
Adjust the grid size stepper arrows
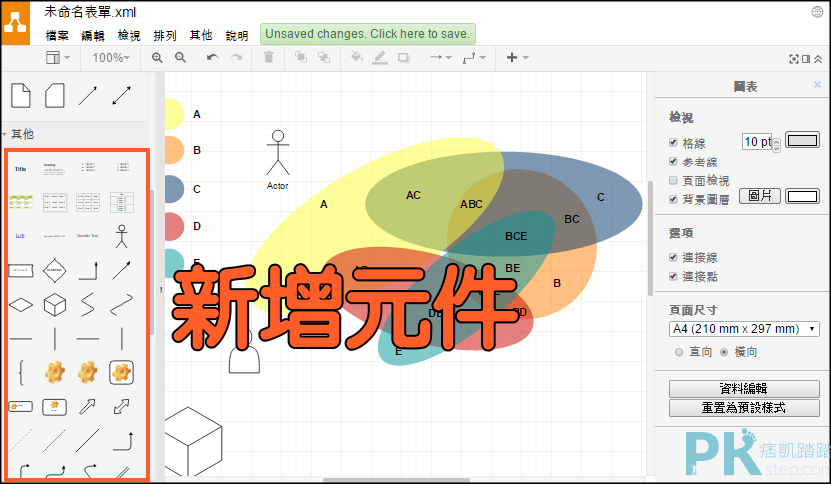click(776, 145)
